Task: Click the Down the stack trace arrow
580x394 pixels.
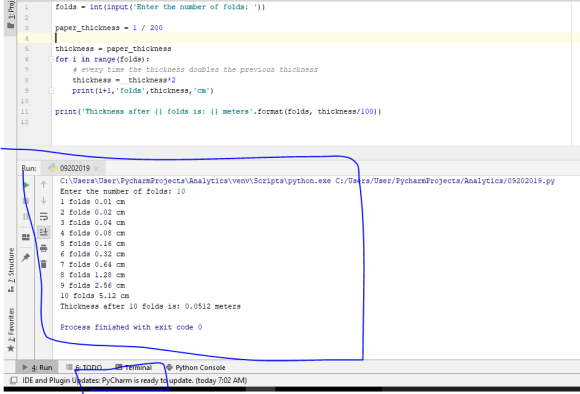Action: [44, 200]
